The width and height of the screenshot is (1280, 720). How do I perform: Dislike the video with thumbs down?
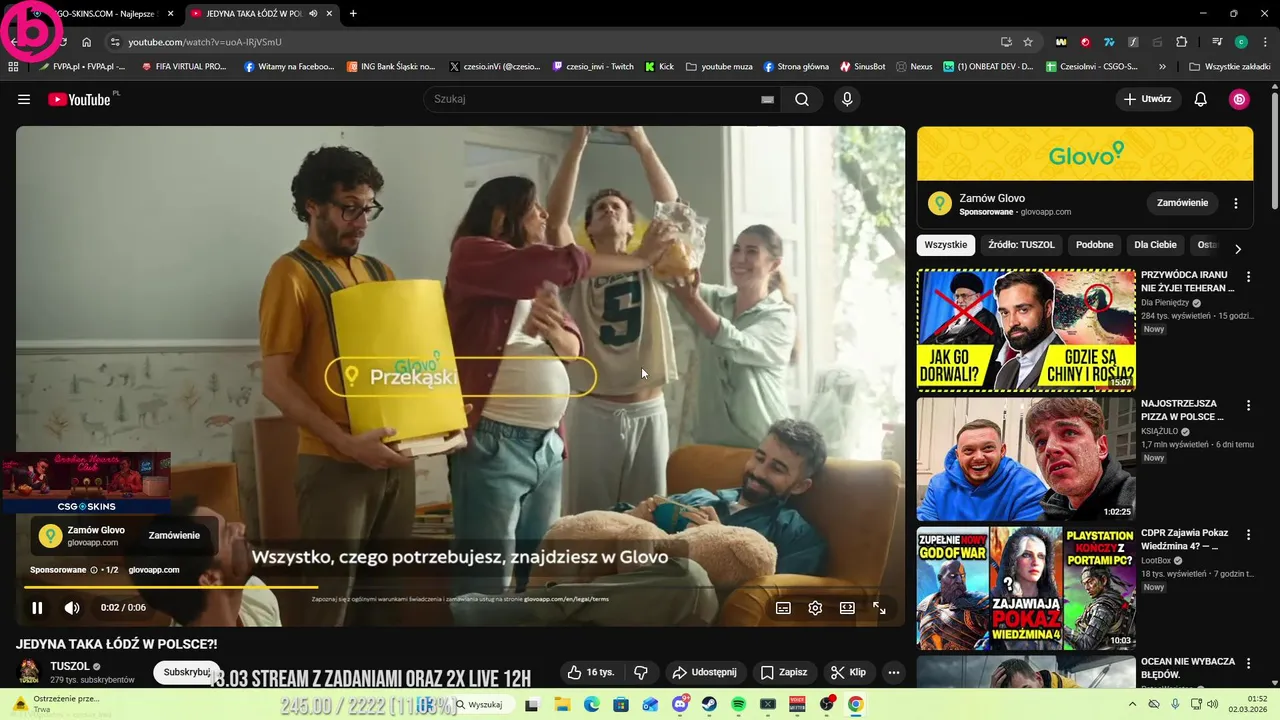click(x=641, y=672)
